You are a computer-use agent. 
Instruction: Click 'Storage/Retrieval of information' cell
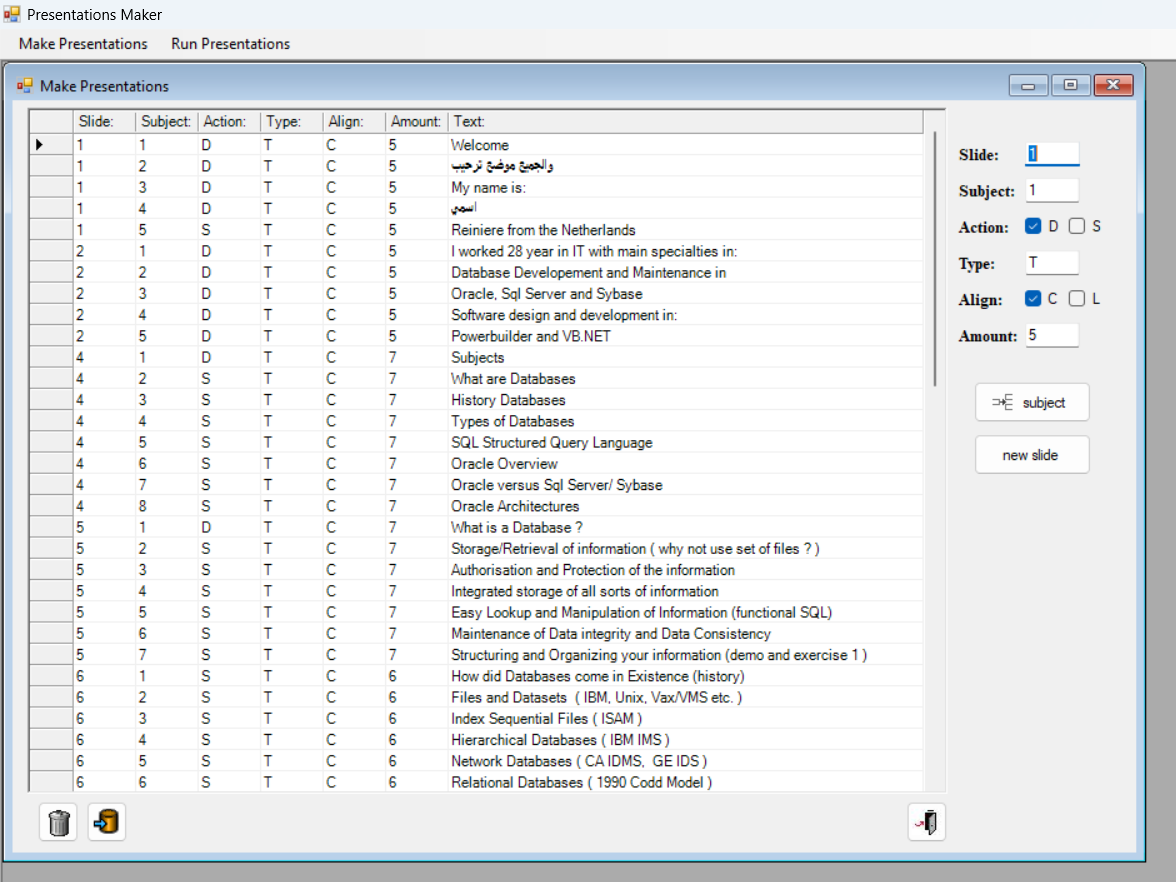686,548
